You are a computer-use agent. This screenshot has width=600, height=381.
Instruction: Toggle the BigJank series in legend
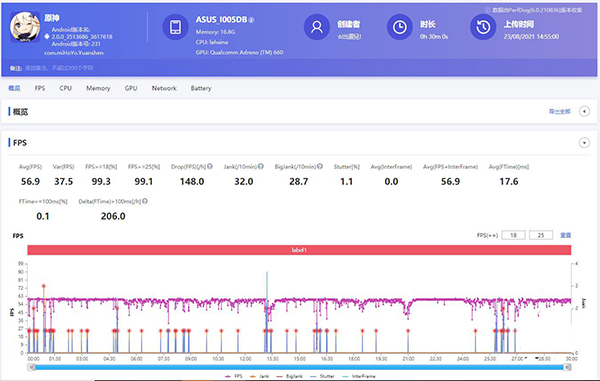click(289, 376)
